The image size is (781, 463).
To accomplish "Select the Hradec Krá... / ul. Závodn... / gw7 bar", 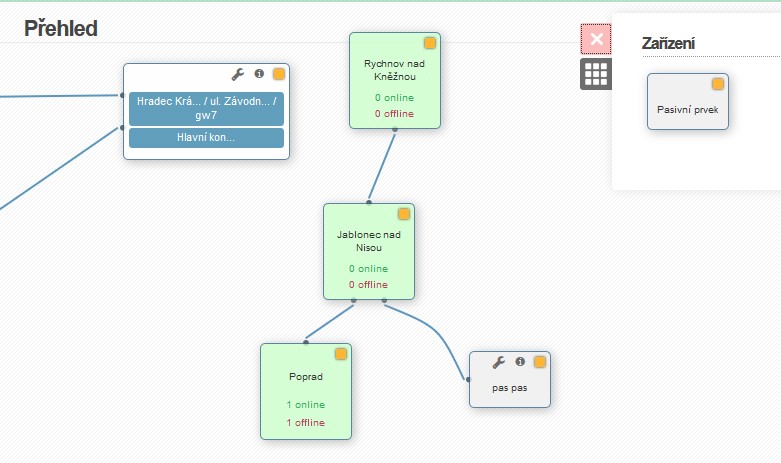I will [x=206, y=109].
